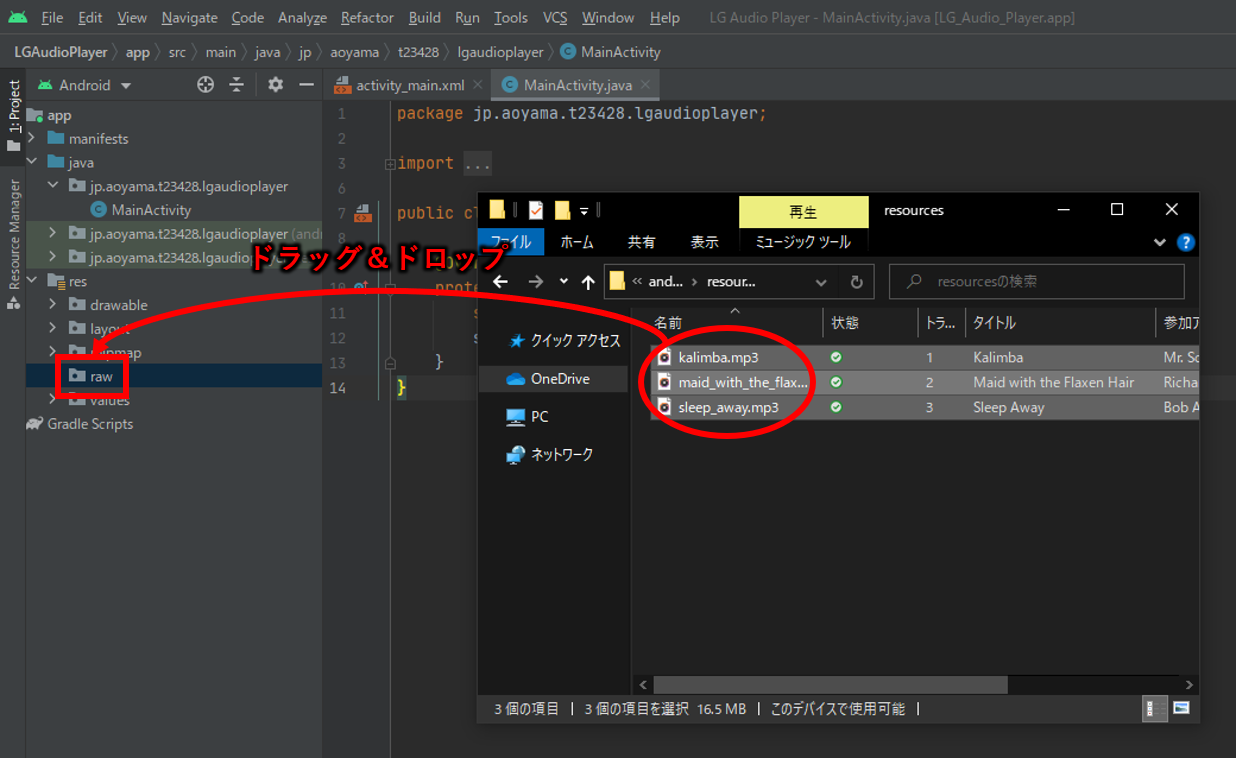The height and width of the screenshot is (758, 1236).
Task: Open project panel settings gear
Action: point(276,85)
